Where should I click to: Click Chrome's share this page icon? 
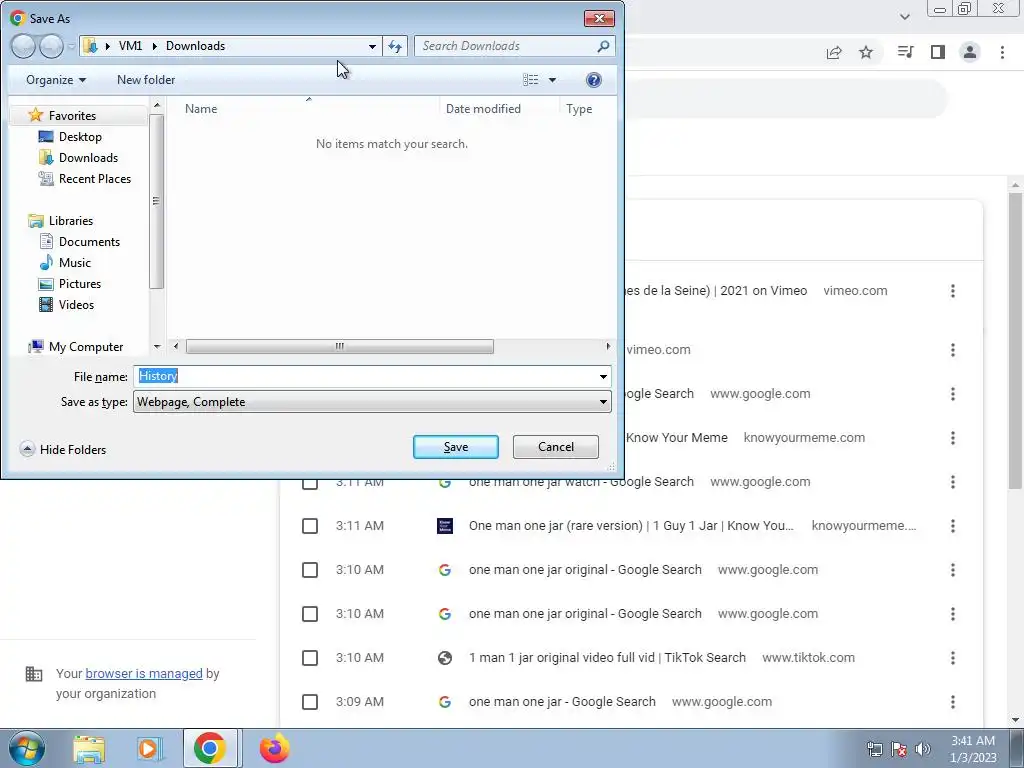pyautogui.click(x=834, y=52)
